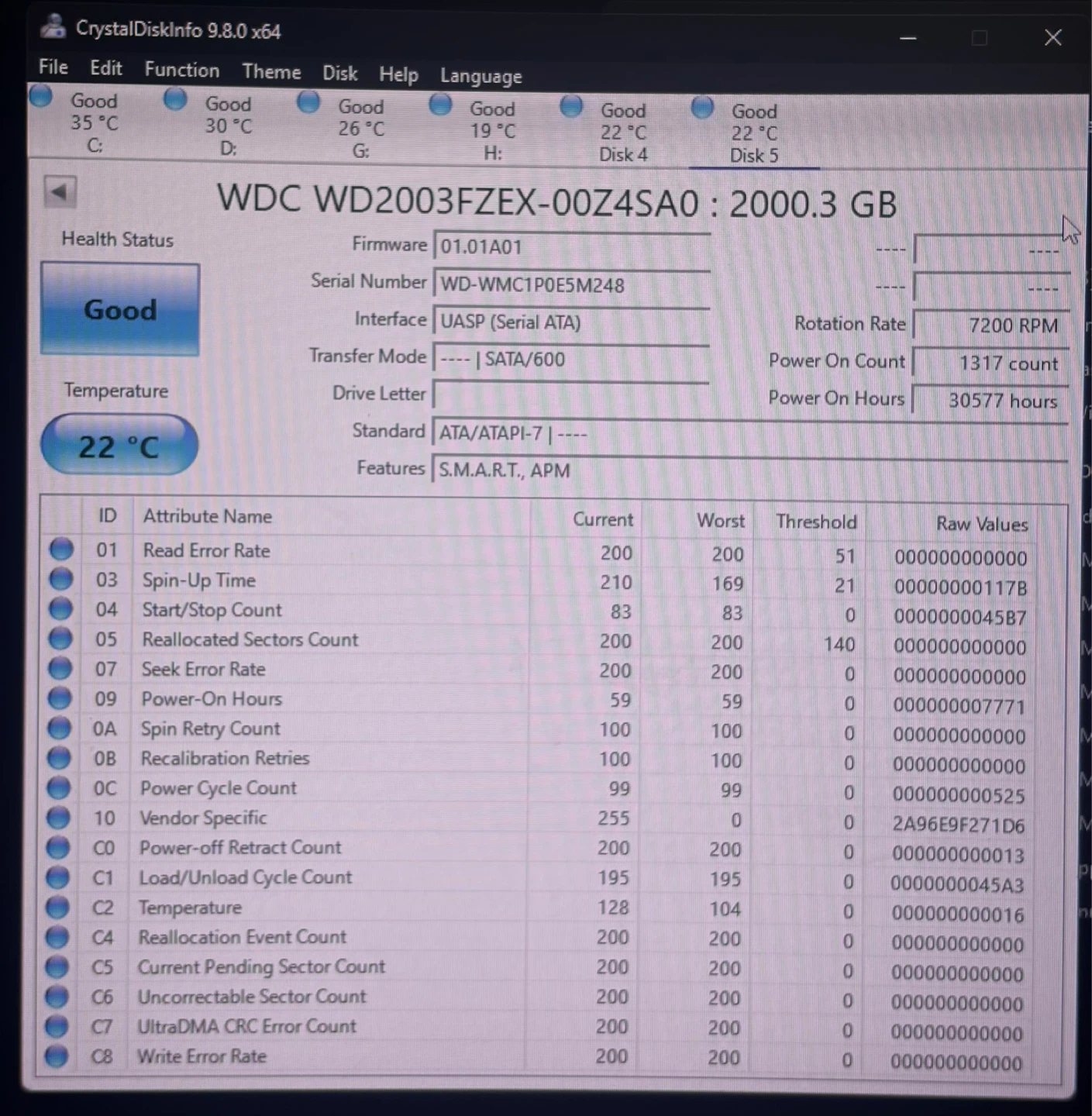1092x1116 pixels.
Task: Open the Edit menu
Action: 106,68
